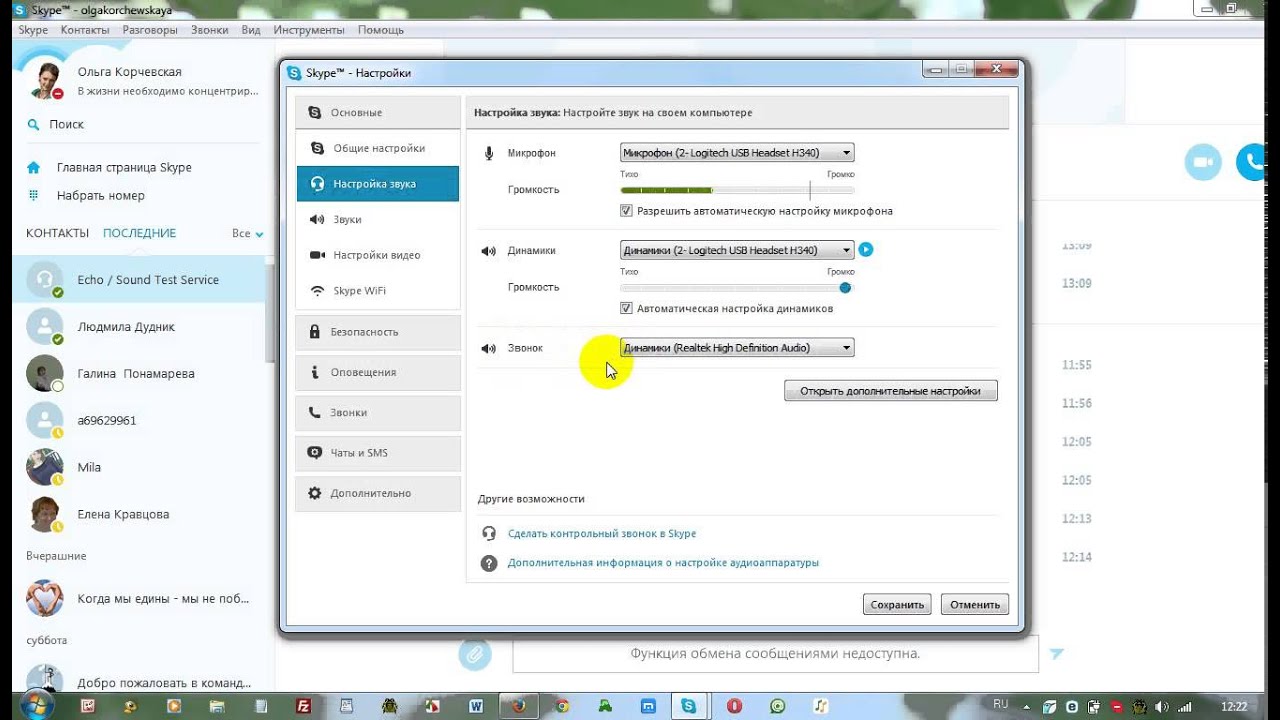Select Общие настройки in sidebar

pos(378,148)
